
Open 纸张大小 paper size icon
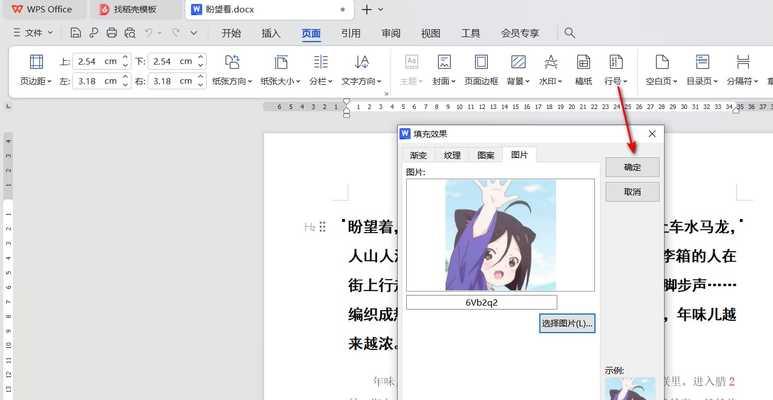(281, 62)
